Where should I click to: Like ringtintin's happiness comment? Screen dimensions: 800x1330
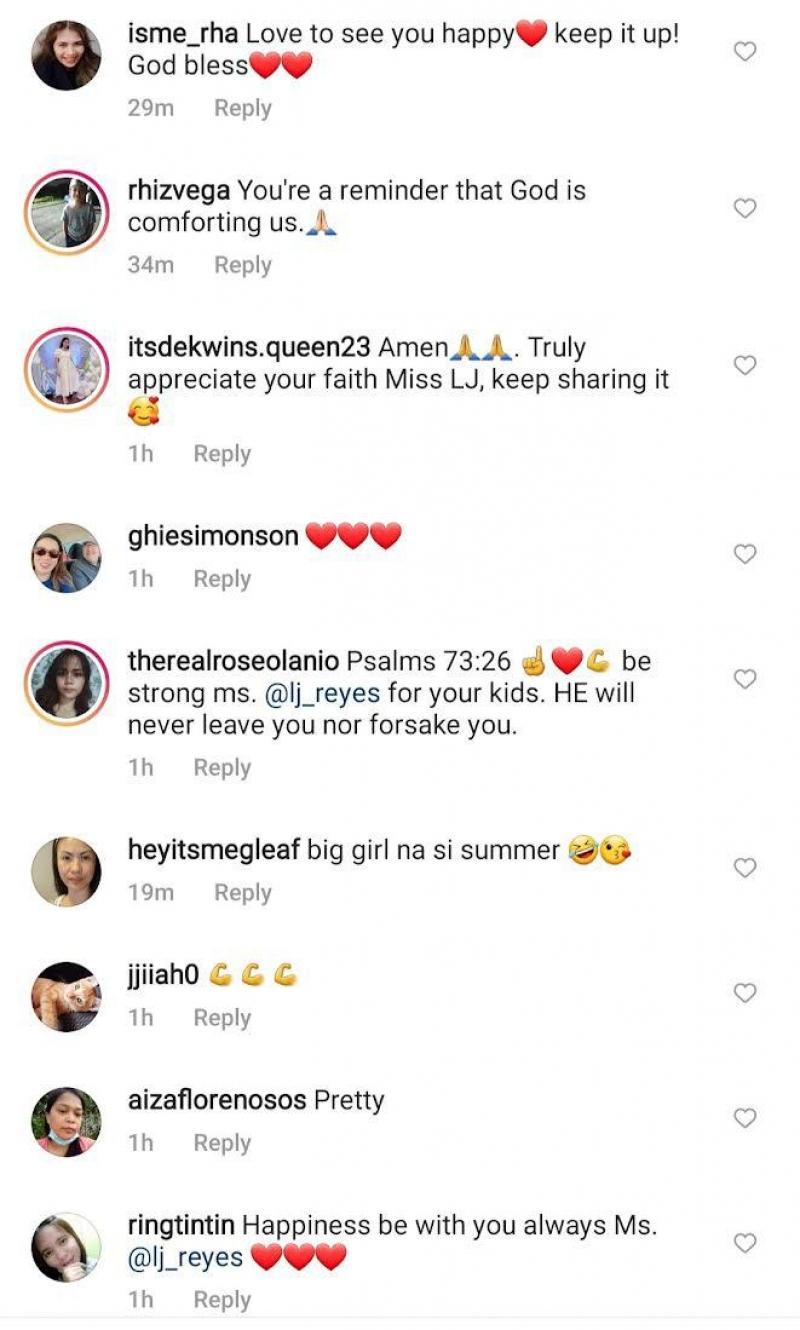745,1243
